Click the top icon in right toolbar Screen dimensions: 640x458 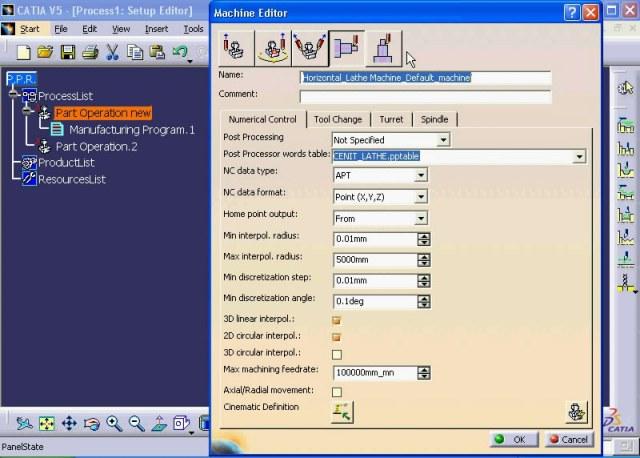point(625,88)
